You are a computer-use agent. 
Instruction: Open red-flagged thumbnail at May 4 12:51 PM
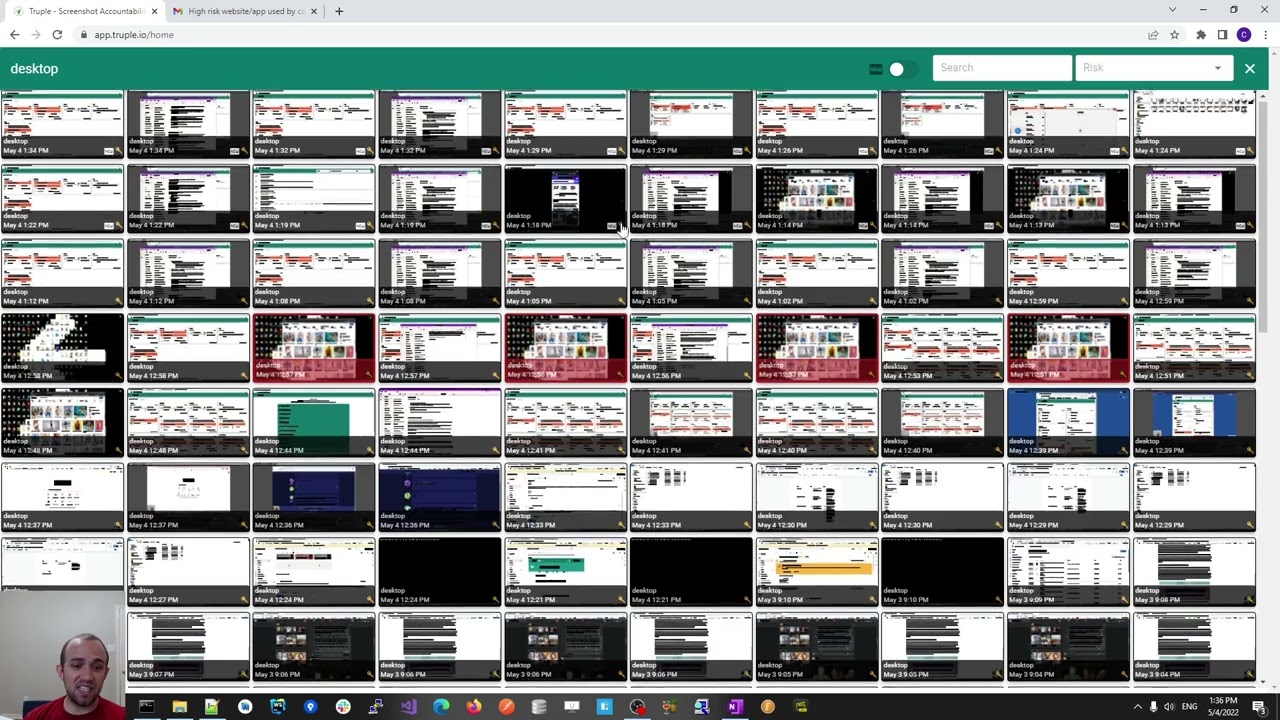click(1068, 348)
